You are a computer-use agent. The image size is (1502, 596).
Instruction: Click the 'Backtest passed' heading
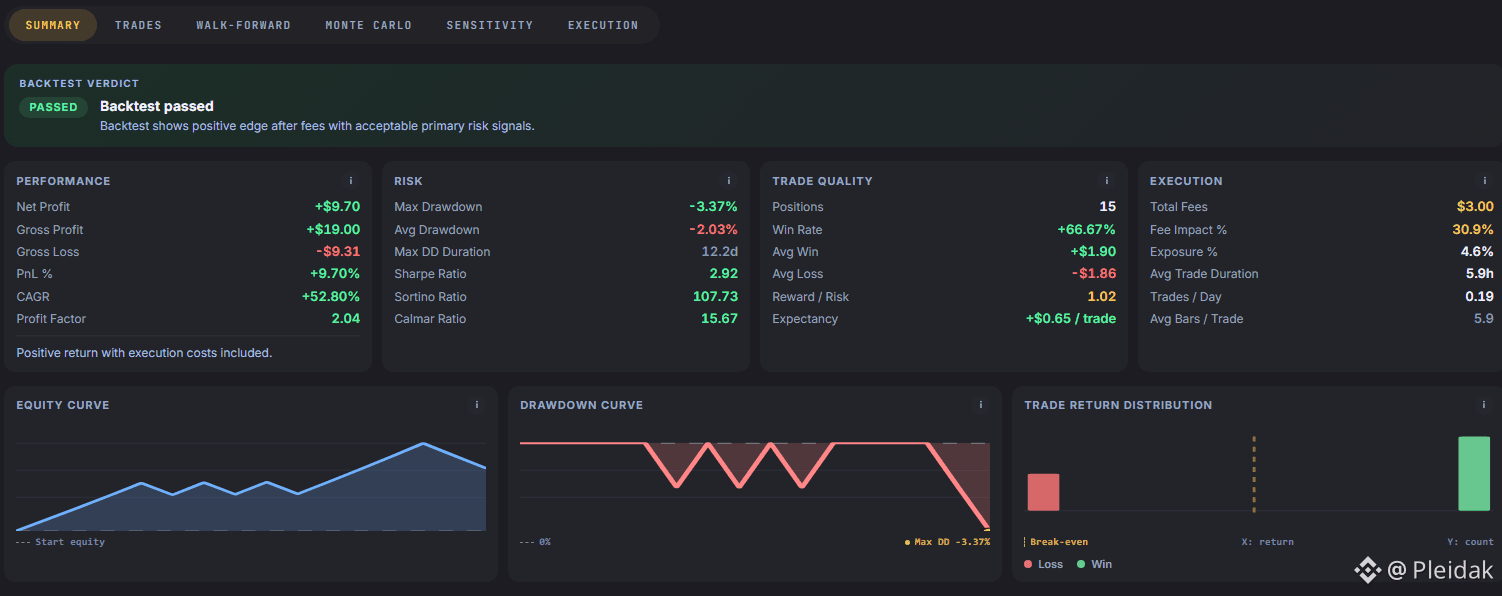pyautogui.click(x=157, y=106)
